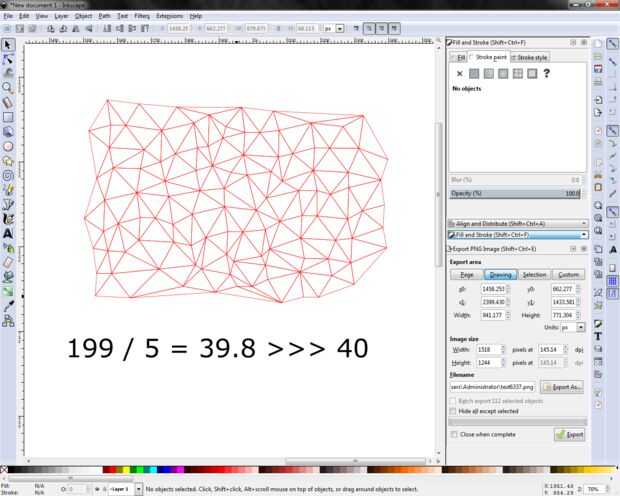The width and height of the screenshot is (620, 496).
Task: Select the Dropper color picker tool
Action: [x=8, y=306]
